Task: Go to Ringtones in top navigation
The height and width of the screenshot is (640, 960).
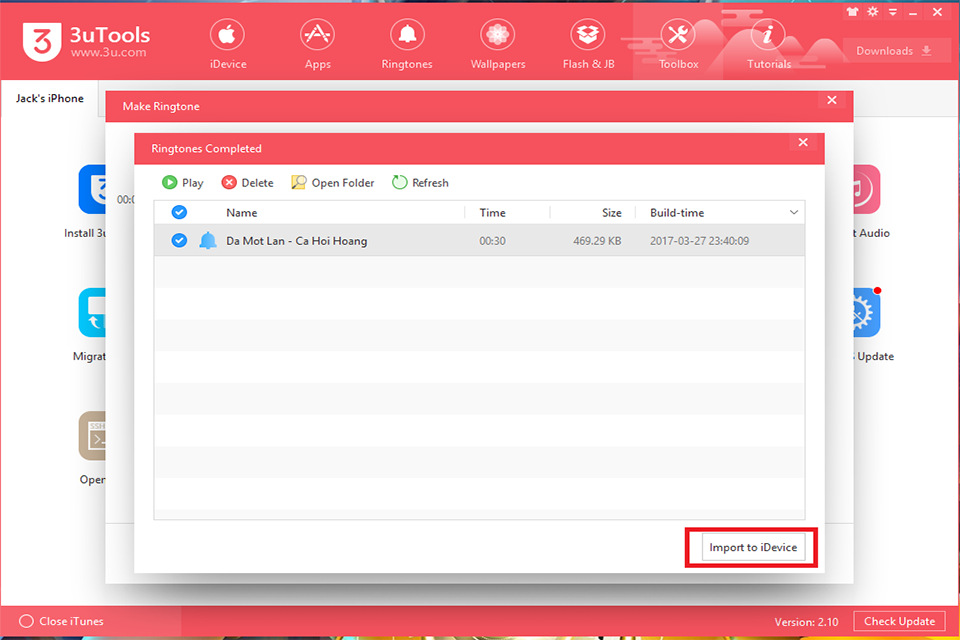Action: click(407, 44)
